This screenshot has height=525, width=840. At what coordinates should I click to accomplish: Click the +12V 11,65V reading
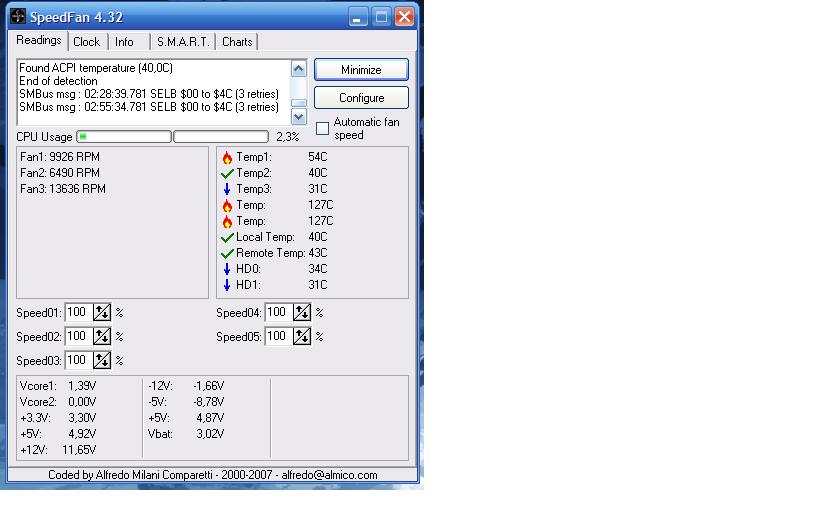tap(58, 450)
